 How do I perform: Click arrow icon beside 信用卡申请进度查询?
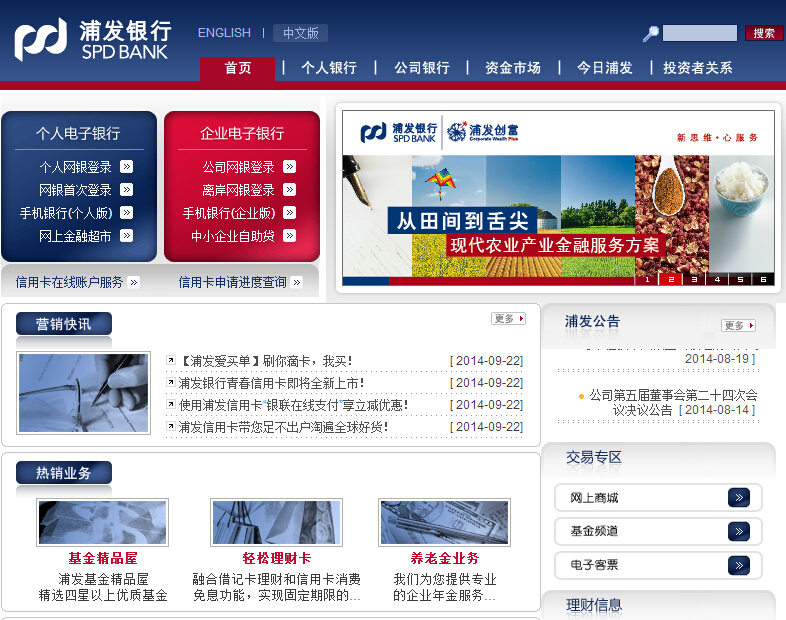tap(297, 282)
